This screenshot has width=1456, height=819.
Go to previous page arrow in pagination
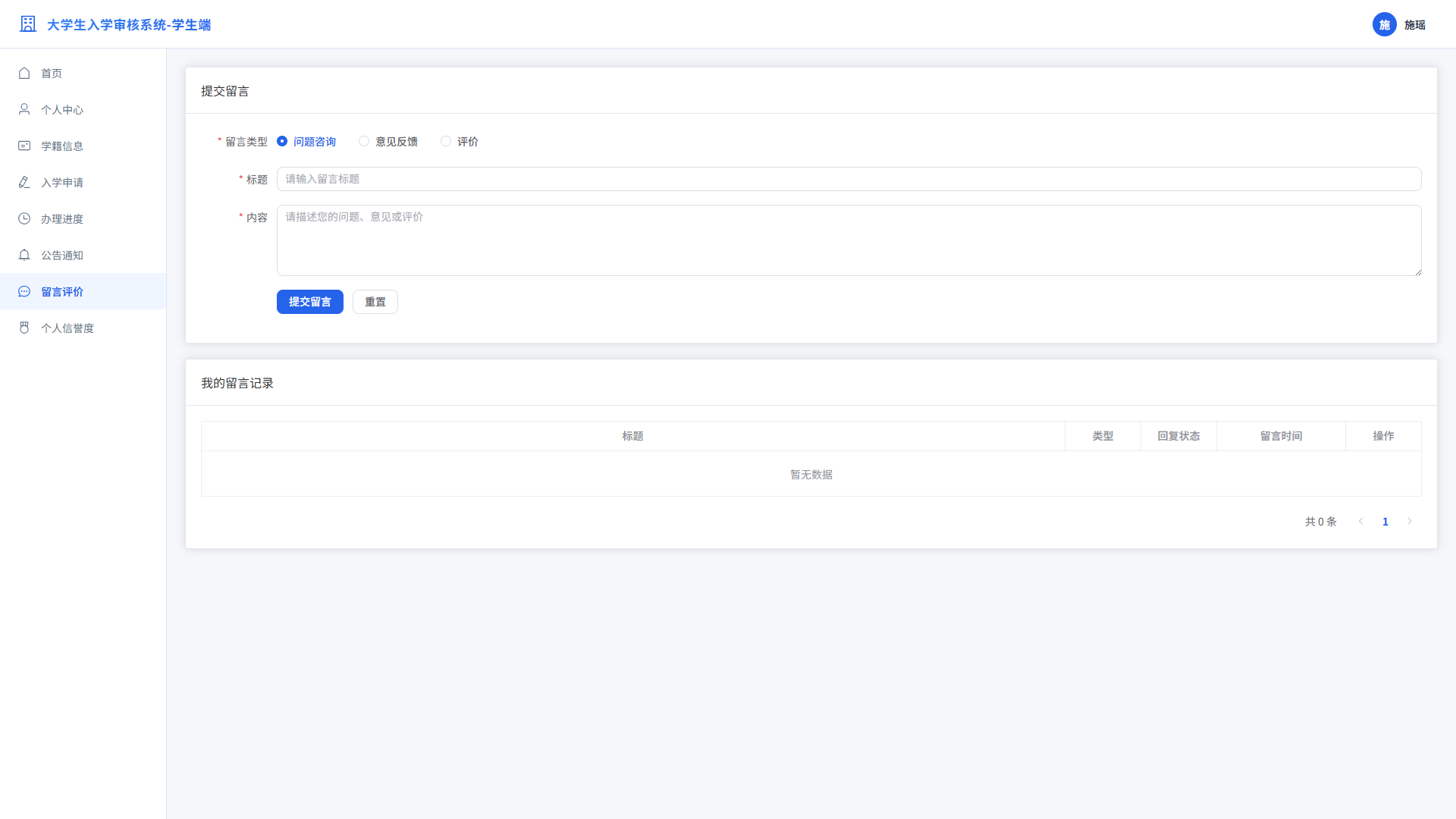[1360, 521]
